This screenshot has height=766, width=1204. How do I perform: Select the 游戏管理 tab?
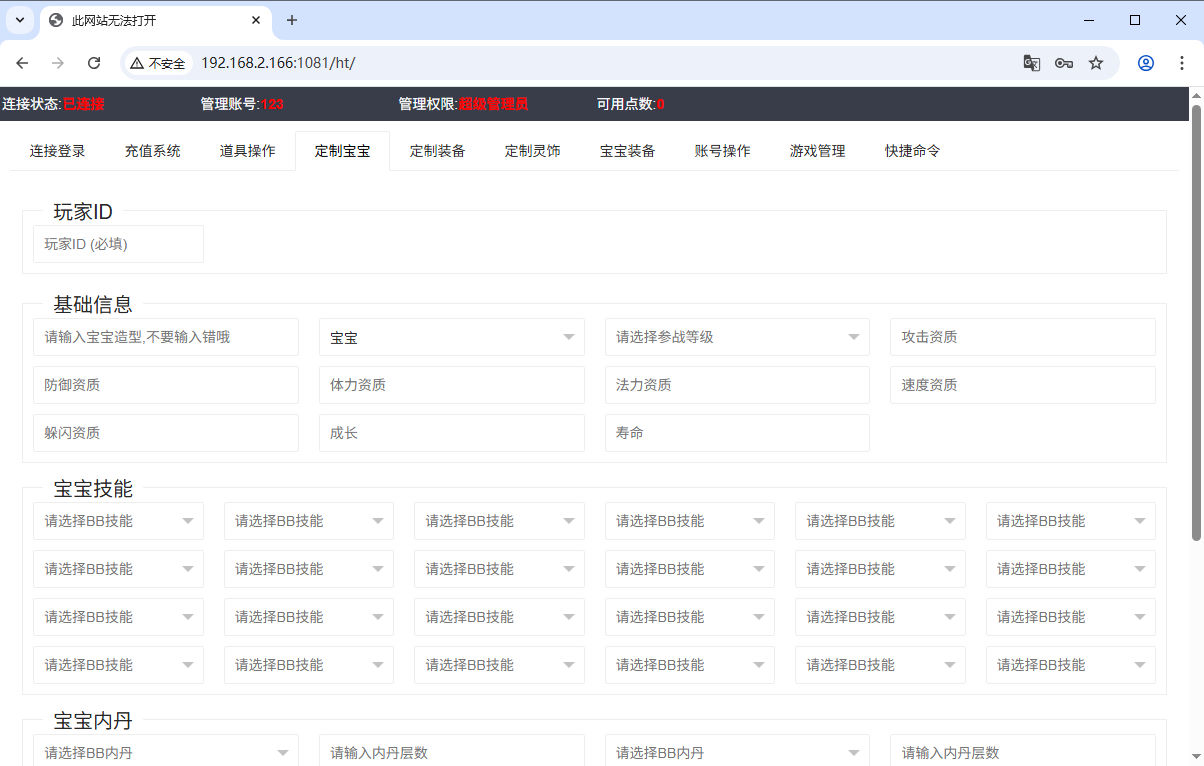point(817,151)
